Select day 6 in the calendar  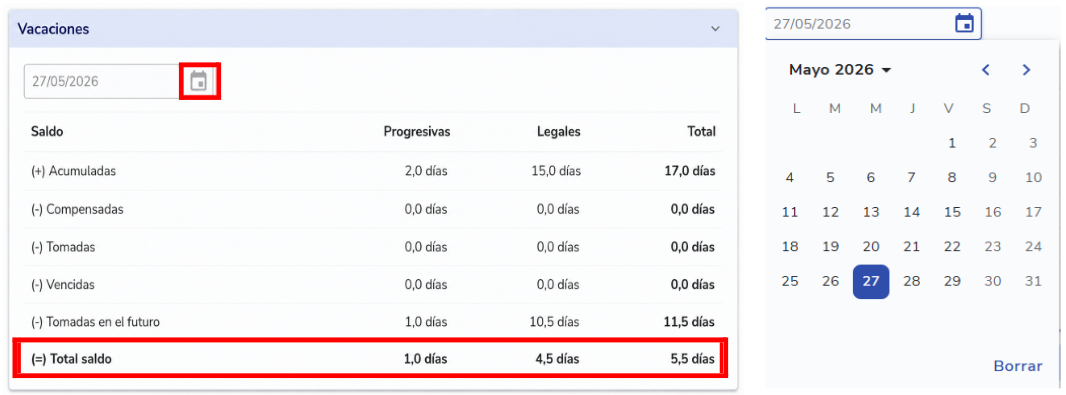point(871,177)
